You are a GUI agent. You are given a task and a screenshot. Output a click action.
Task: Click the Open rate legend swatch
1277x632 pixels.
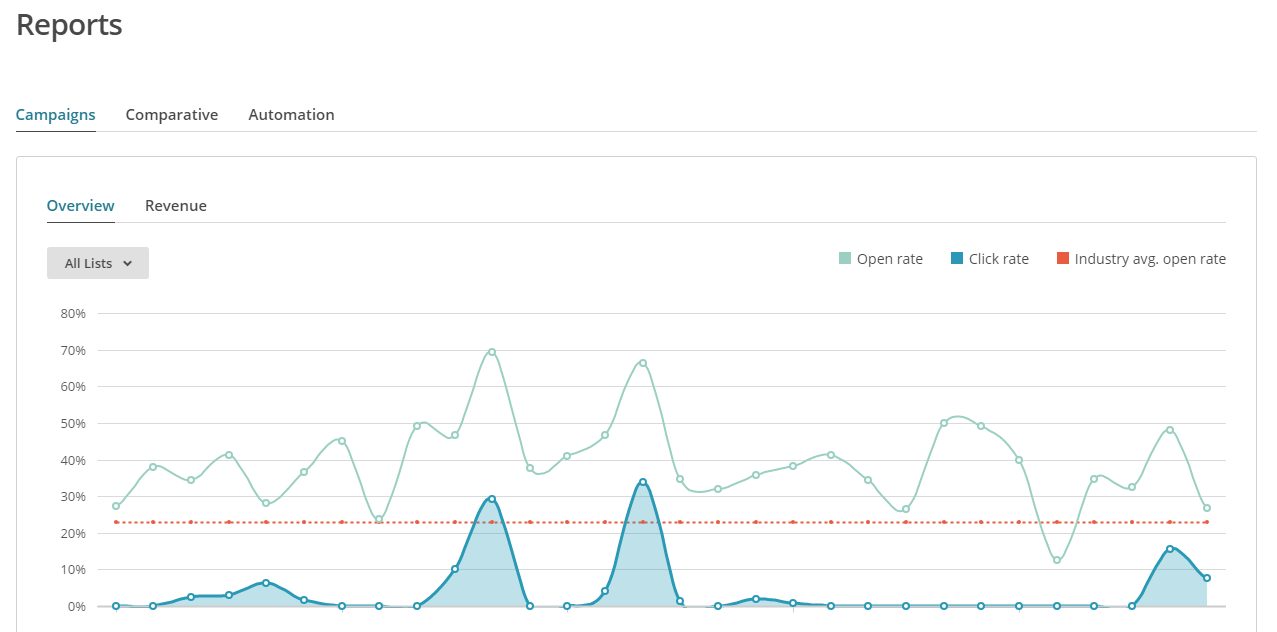(x=845, y=259)
